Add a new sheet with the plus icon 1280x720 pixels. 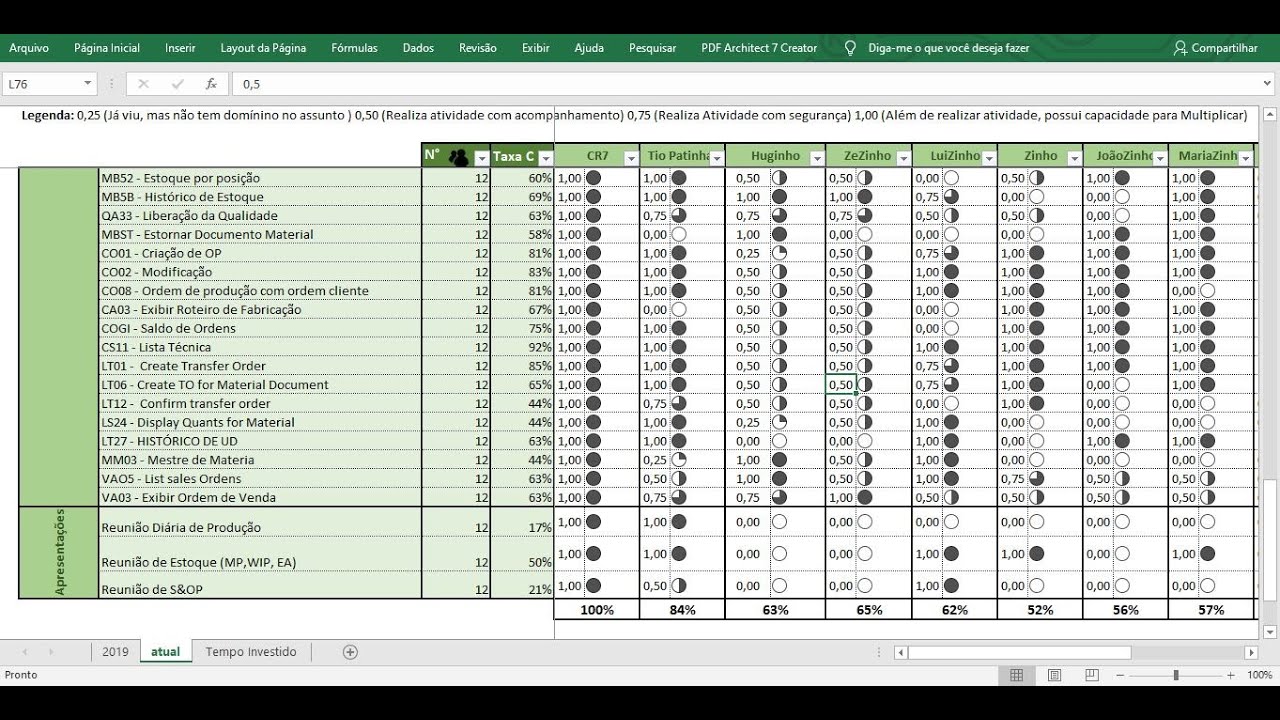[350, 652]
